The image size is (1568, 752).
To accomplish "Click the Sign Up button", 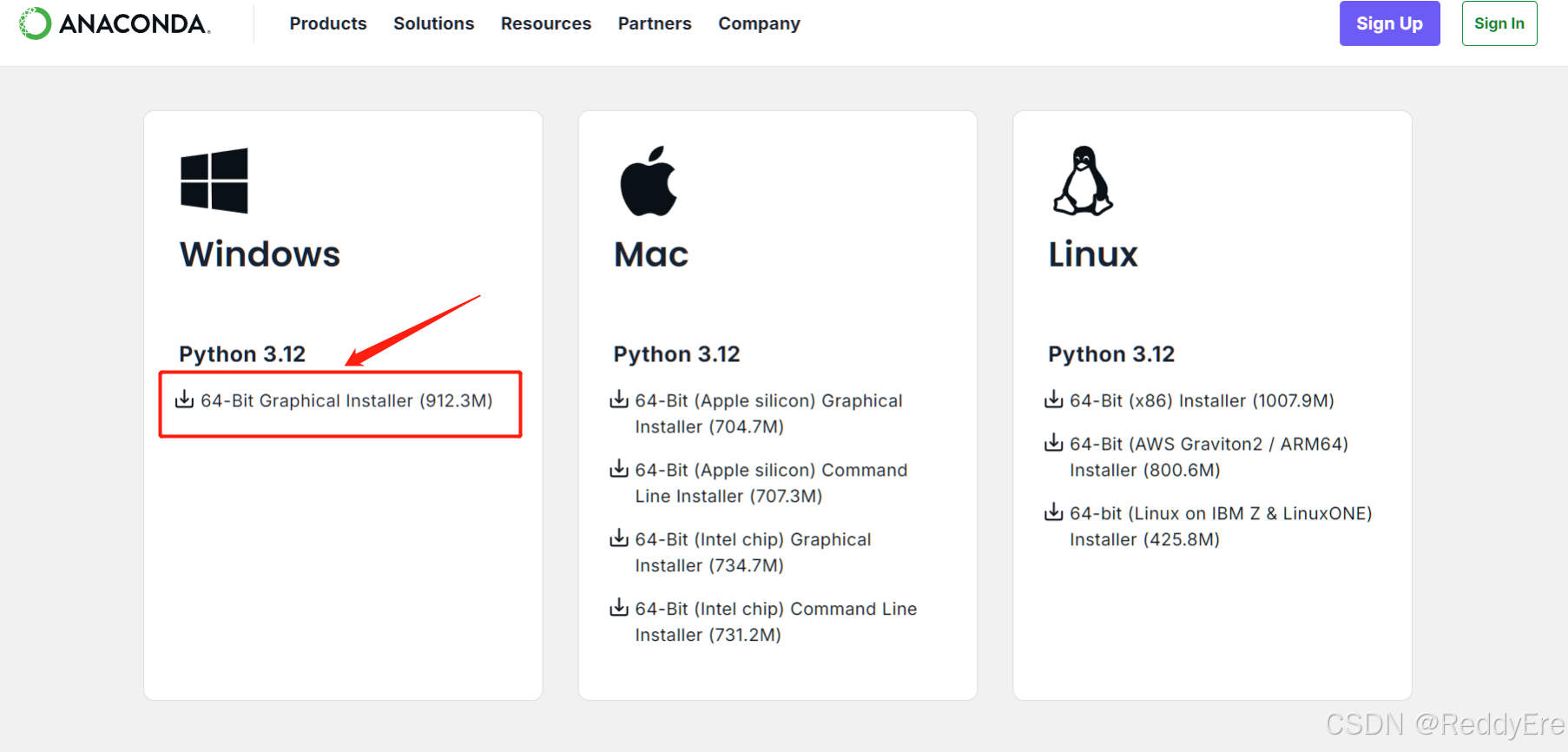I will [x=1389, y=23].
